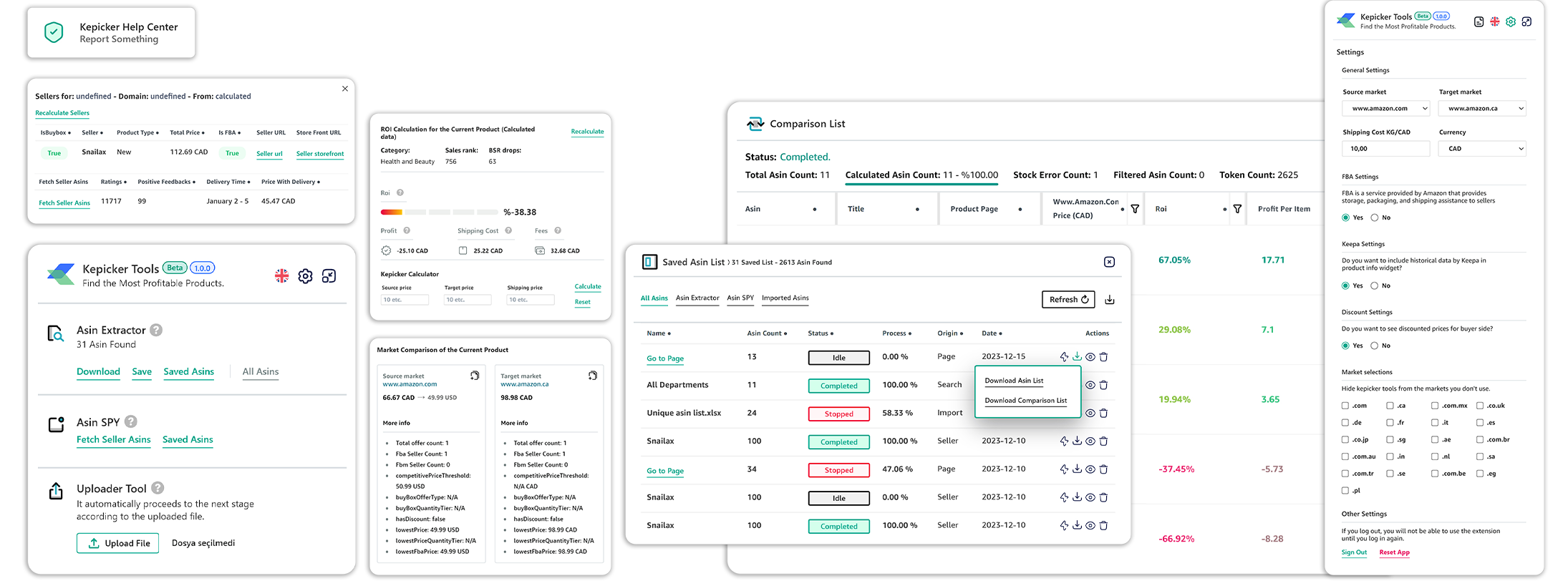The image size is (1568, 586).
Task: Select No for Discount Settings
Action: pyautogui.click(x=1375, y=346)
